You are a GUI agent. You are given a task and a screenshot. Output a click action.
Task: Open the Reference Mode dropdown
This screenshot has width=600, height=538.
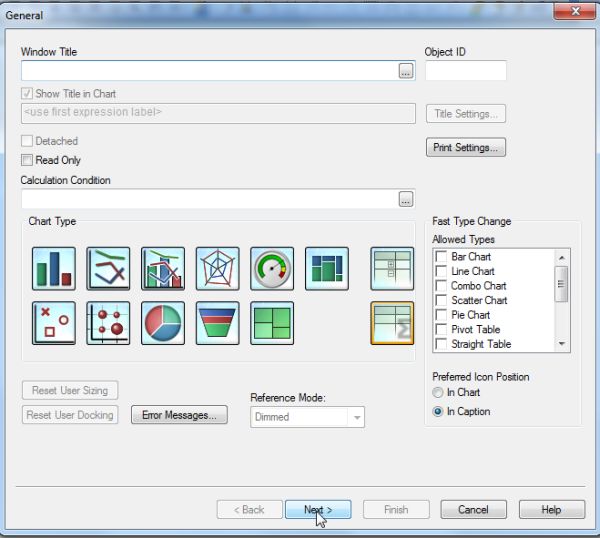[x=307, y=417]
